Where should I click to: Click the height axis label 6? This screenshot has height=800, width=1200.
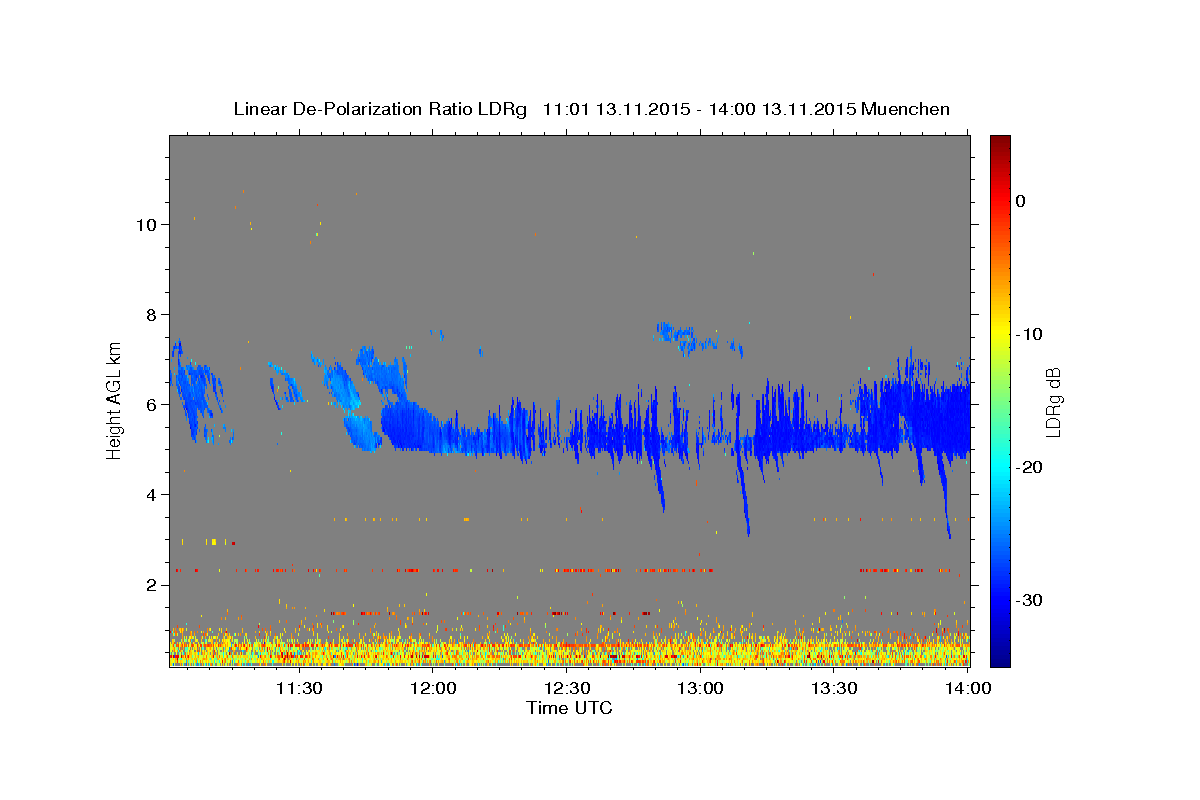151,405
